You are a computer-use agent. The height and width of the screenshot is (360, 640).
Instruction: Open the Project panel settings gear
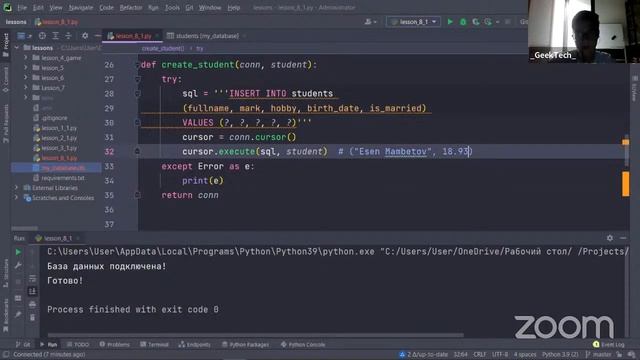click(85, 36)
